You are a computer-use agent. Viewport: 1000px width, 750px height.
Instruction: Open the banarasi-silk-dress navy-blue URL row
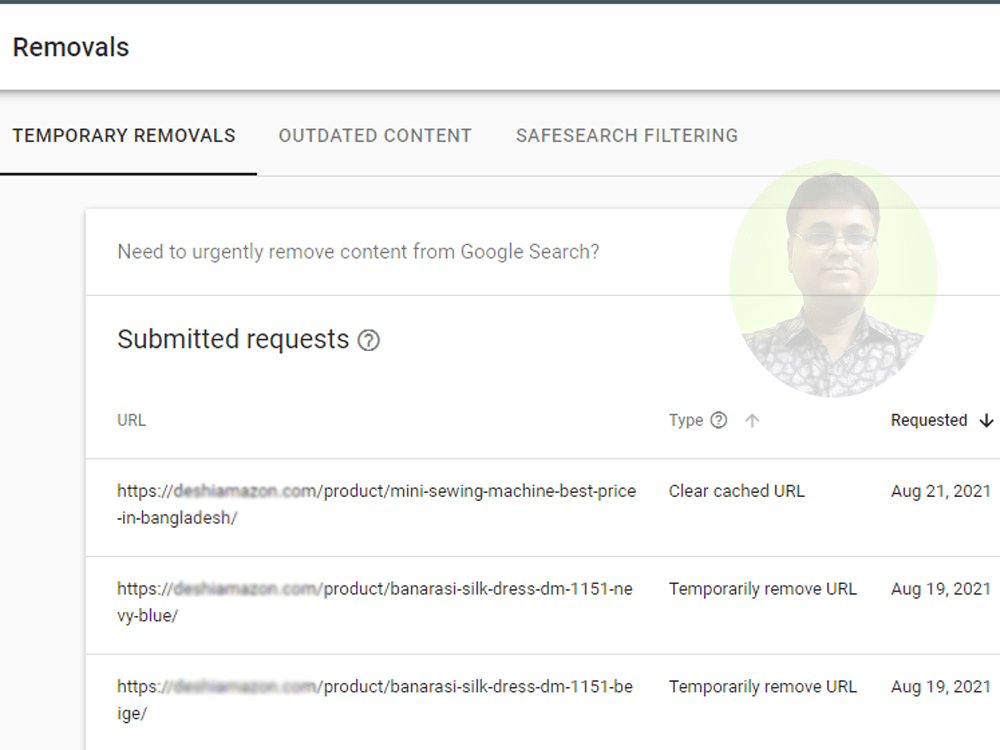(x=375, y=602)
